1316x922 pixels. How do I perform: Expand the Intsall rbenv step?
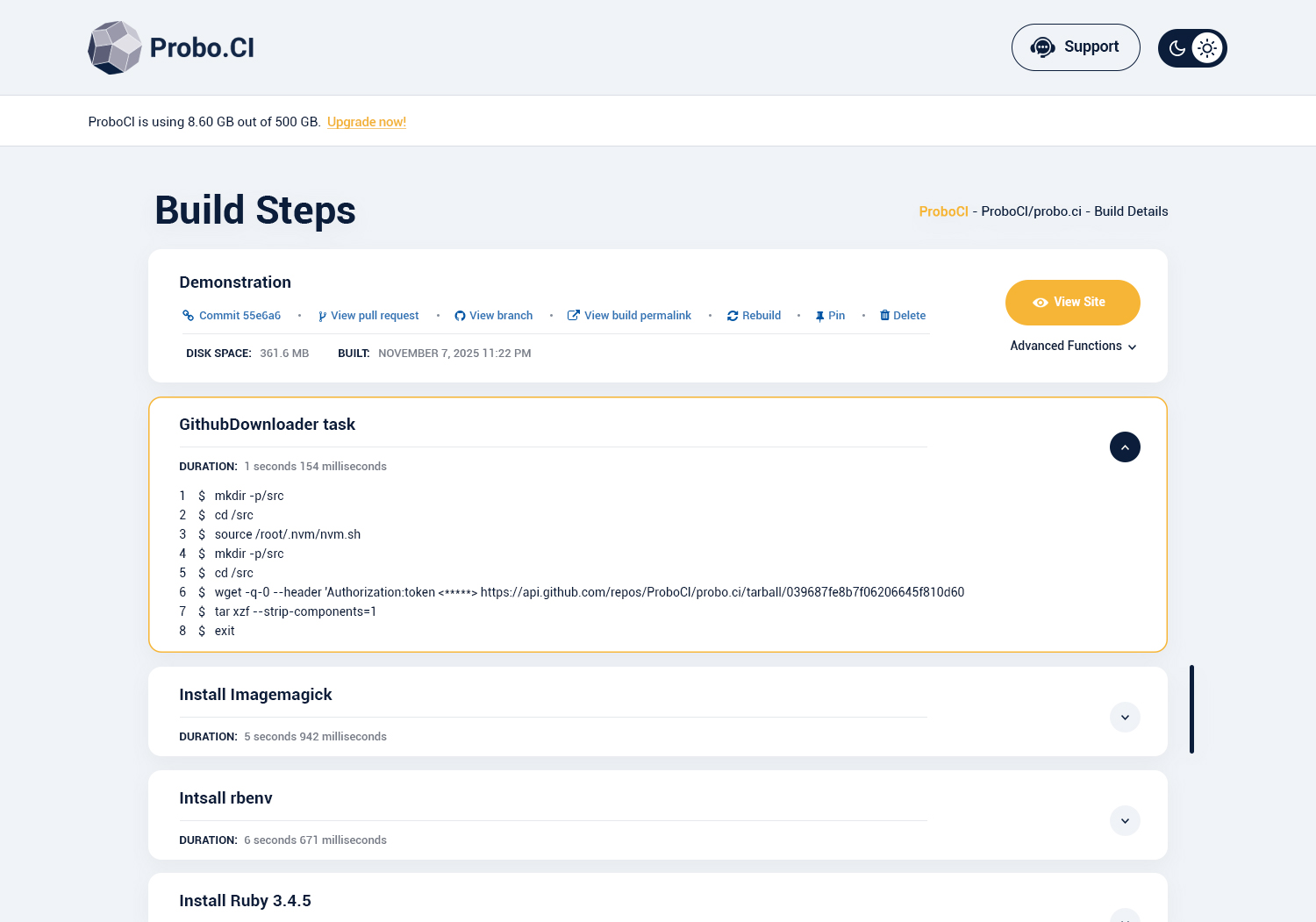coord(1125,821)
